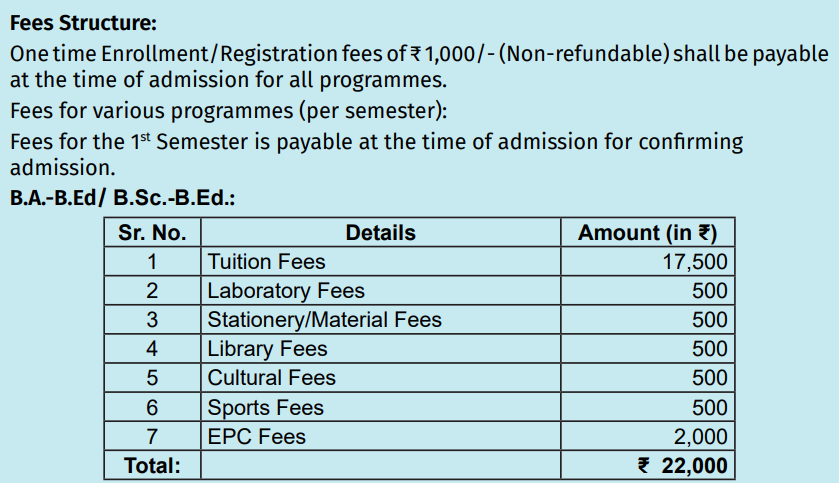Click the 2,000 EPC amount
This screenshot has width=839, height=483.
(x=701, y=437)
